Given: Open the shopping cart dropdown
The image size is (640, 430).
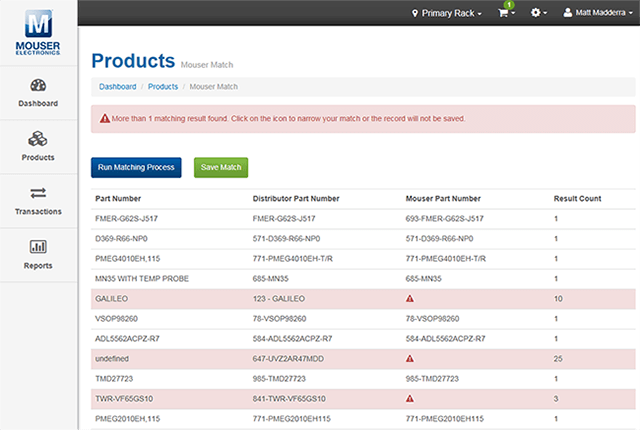Looking at the screenshot, I should coord(508,13).
